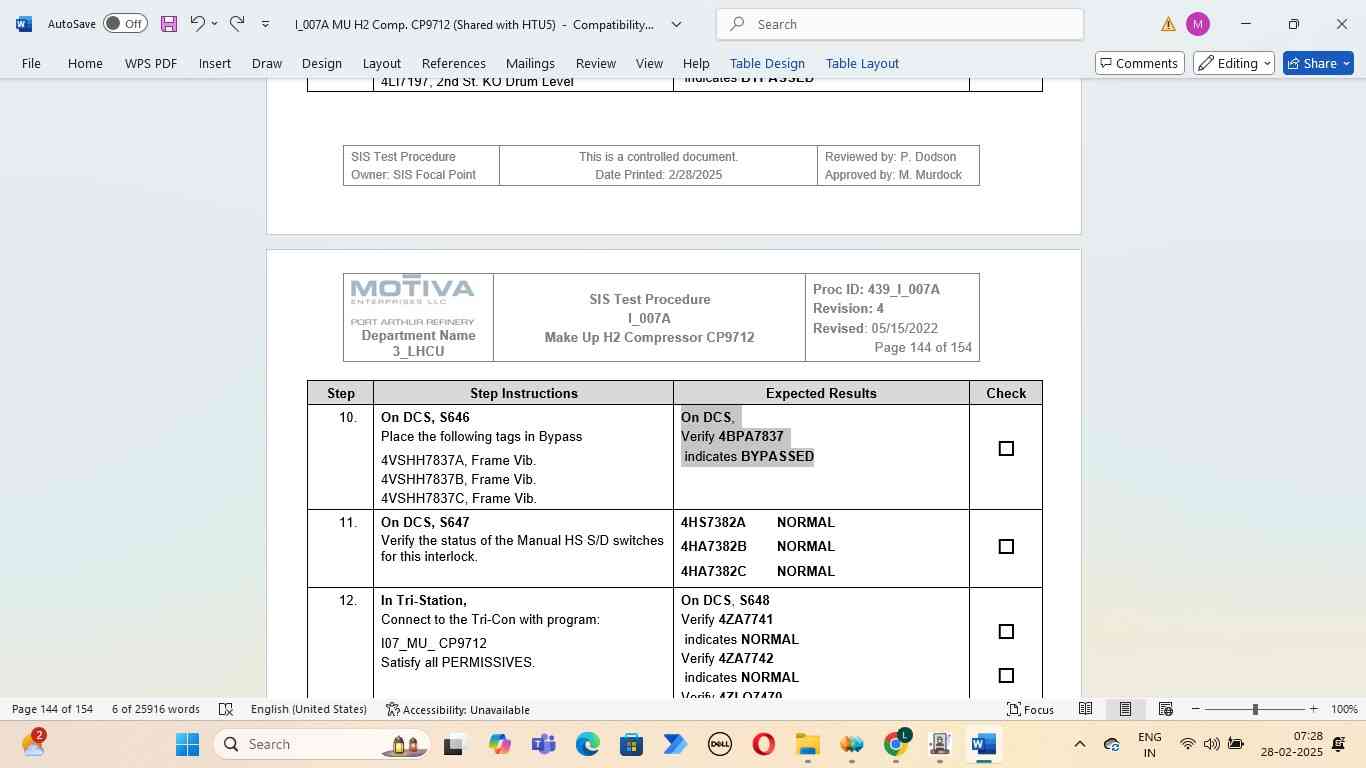Switch to the Insert tab
This screenshot has height=768, width=1366.
coord(215,63)
